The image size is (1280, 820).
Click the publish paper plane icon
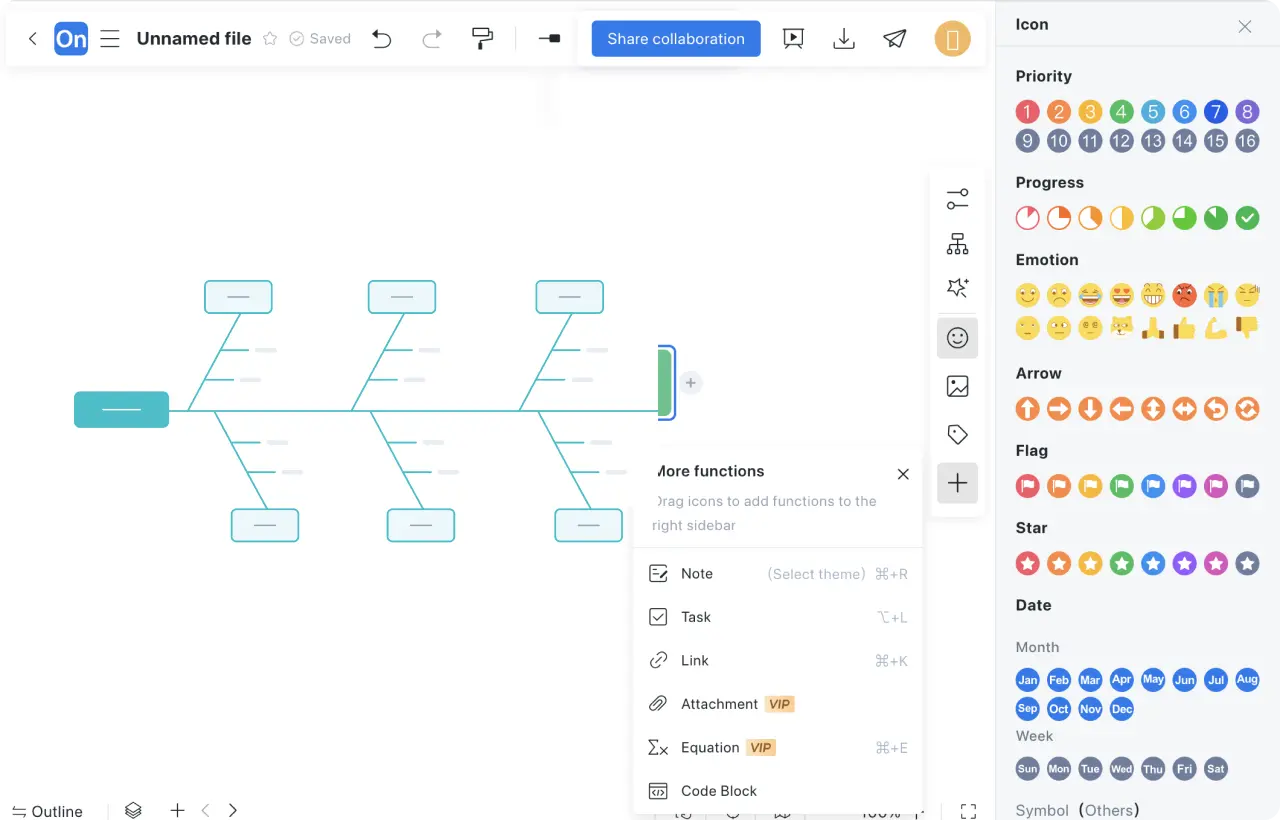point(895,39)
